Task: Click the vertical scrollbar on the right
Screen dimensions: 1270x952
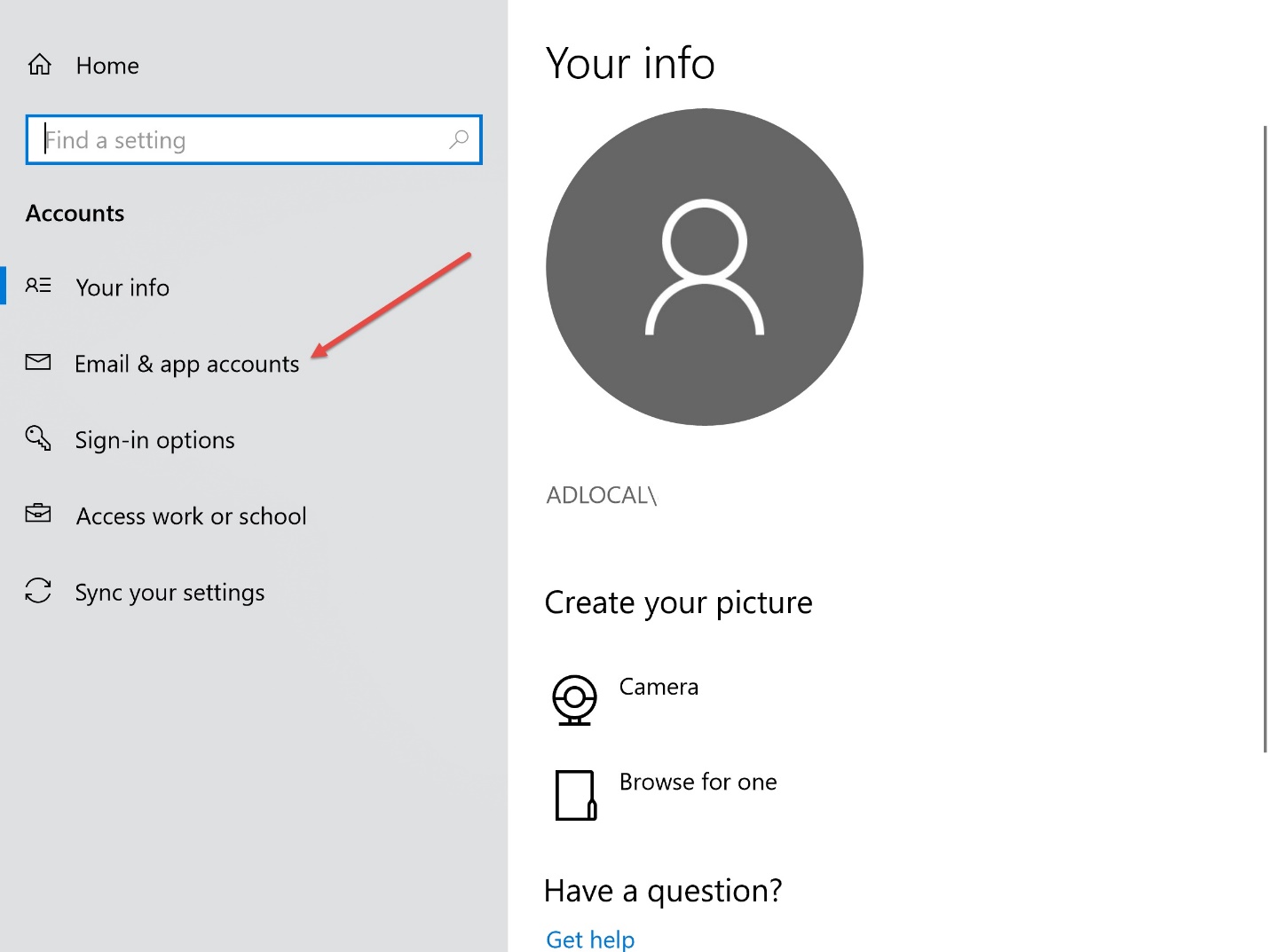Action: pos(1266,439)
